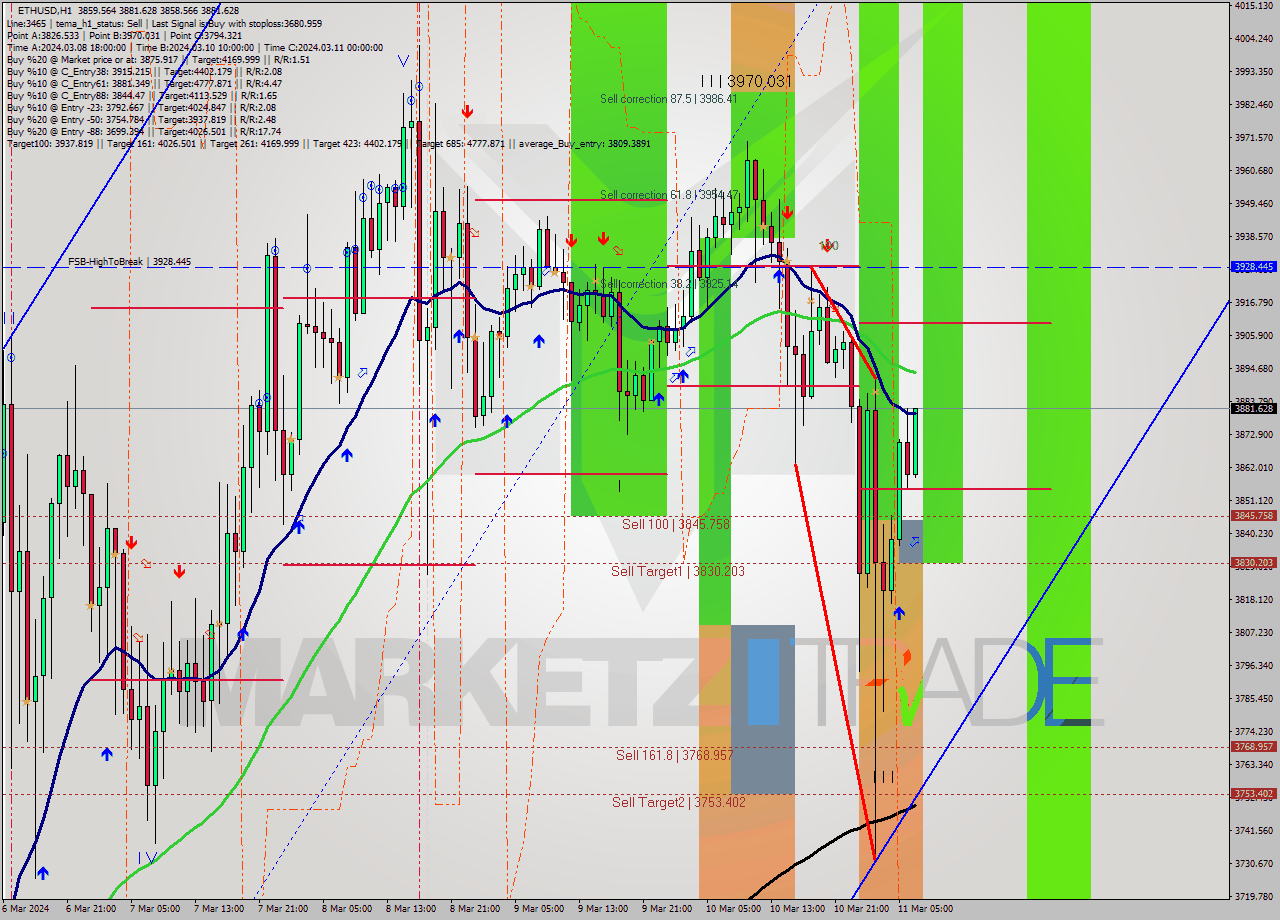Click the '6 Mar 2024' time axis label

point(25,909)
